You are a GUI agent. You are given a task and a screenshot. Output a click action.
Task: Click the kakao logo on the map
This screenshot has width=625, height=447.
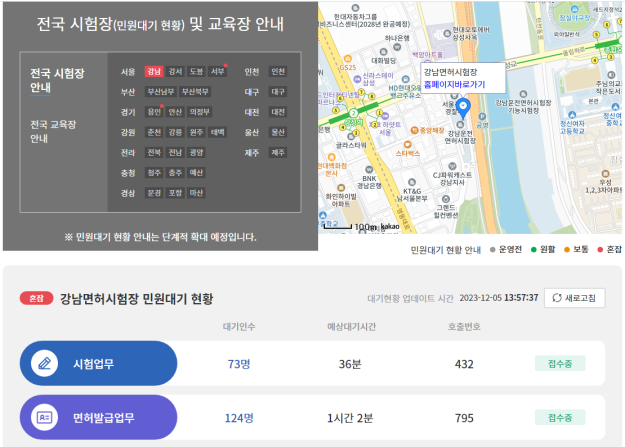pyautogui.click(x=389, y=227)
